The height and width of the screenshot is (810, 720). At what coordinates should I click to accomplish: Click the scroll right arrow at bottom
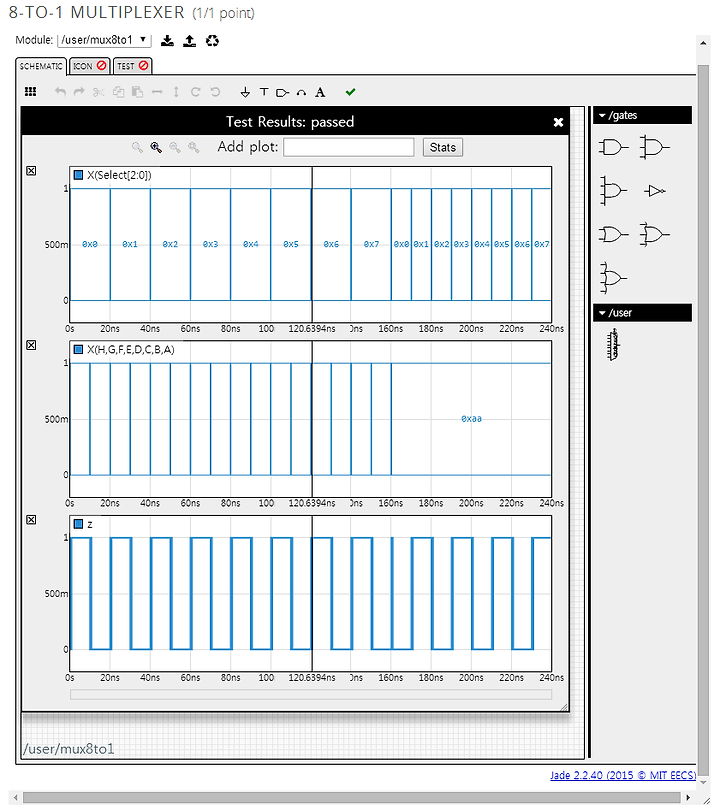pyautogui.click(x=688, y=798)
